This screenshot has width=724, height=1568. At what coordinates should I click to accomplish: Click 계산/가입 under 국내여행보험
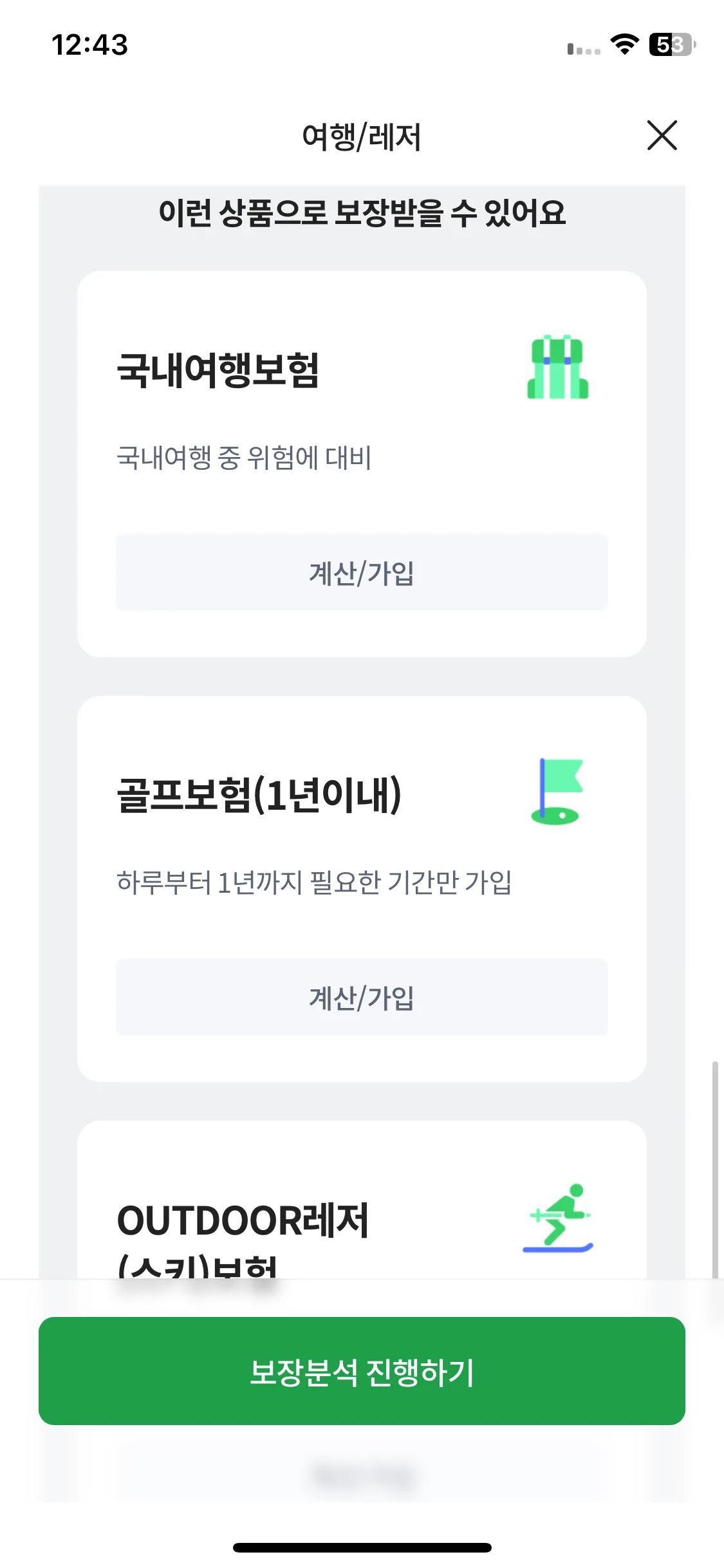pyautogui.click(x=362, y=572)
